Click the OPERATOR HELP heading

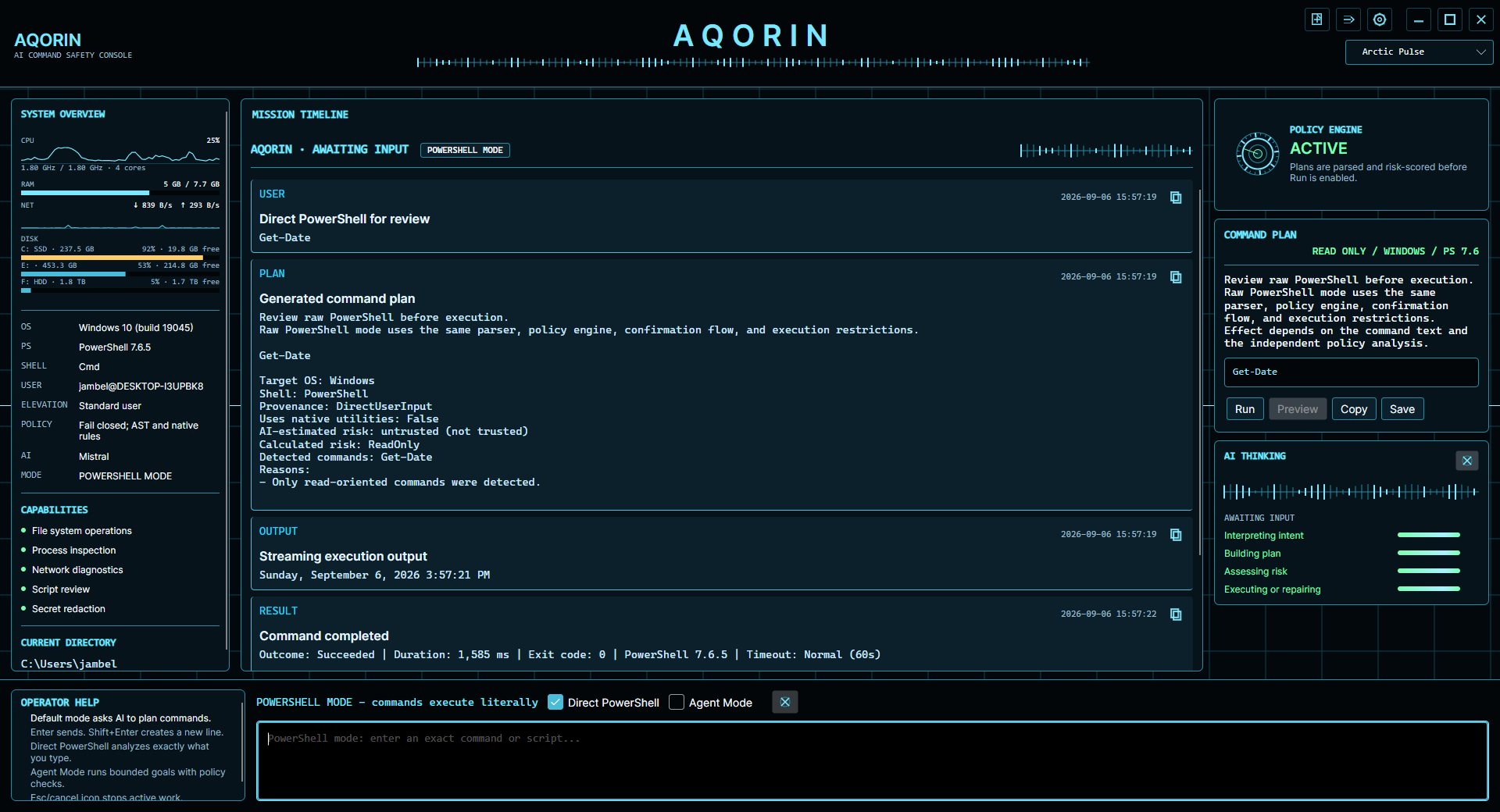pos(60,703)
